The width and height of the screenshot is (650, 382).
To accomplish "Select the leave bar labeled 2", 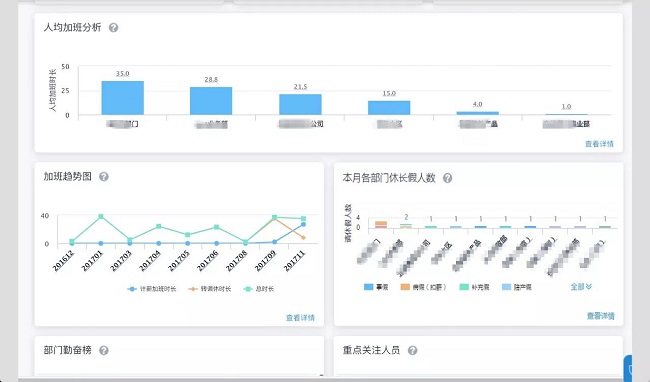I will point(406,226).
